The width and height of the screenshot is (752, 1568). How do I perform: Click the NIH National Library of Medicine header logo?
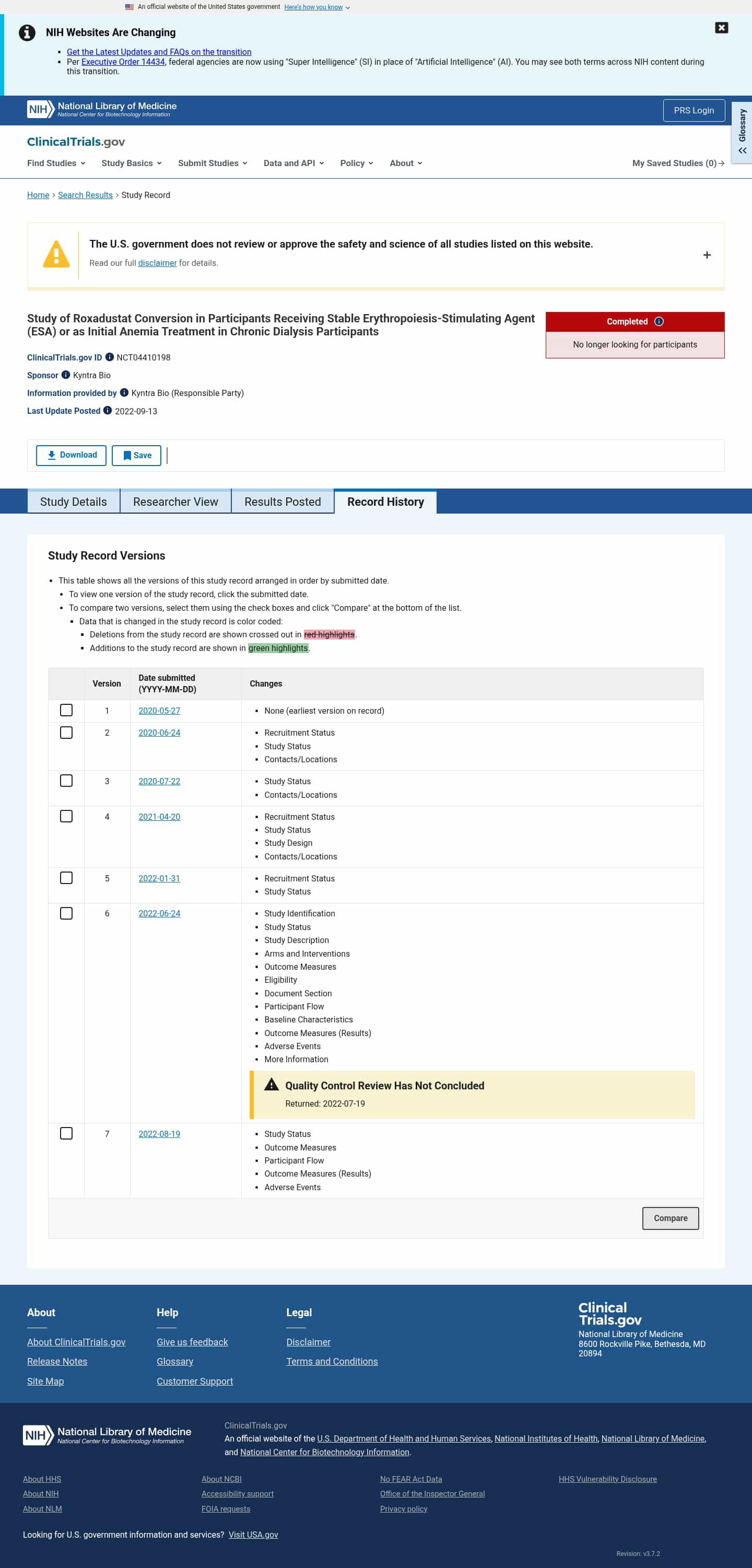(x=102, y=109)
